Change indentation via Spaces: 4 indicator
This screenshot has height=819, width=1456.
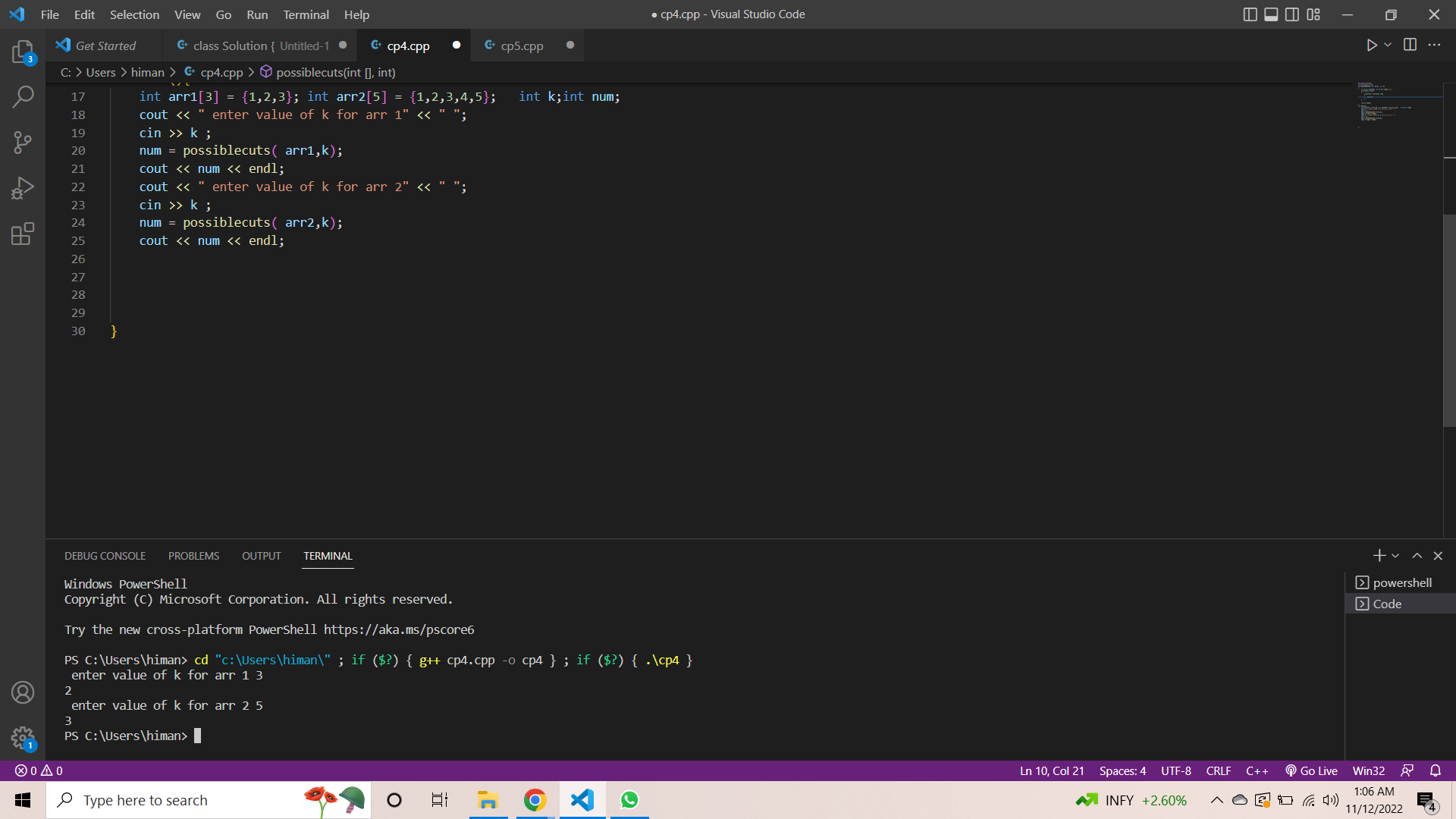click(x=1122, y=770)
